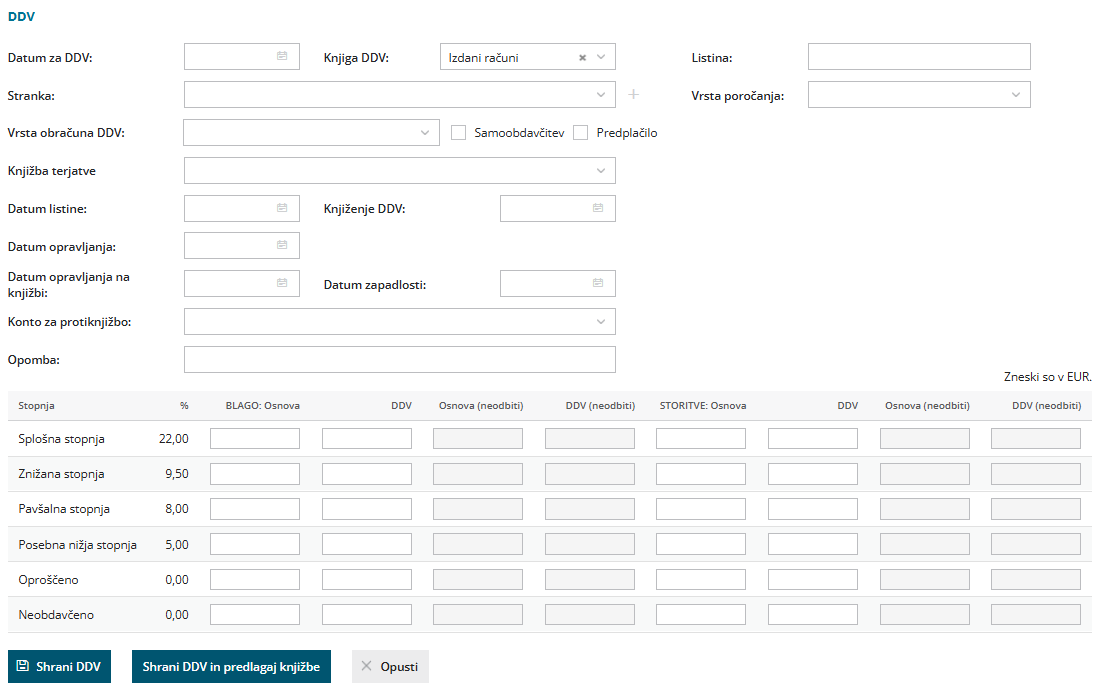
Task: Click the Splošna stopnja row label
Action: (x=62, y=439)
